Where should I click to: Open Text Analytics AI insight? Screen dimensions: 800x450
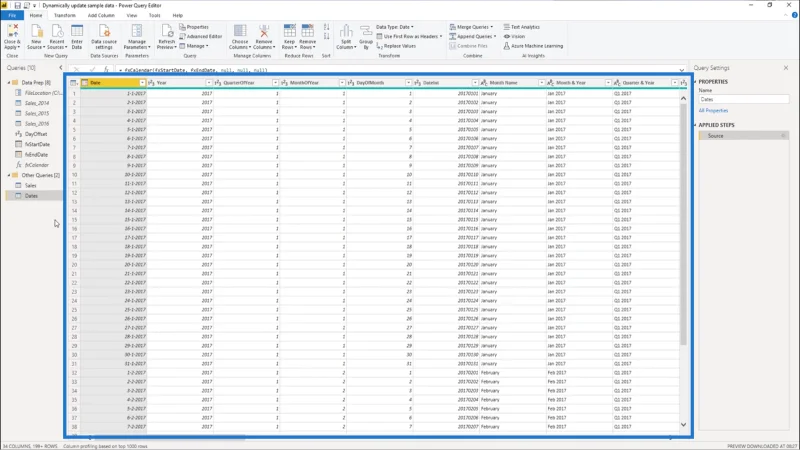click(x=521, y=27)
